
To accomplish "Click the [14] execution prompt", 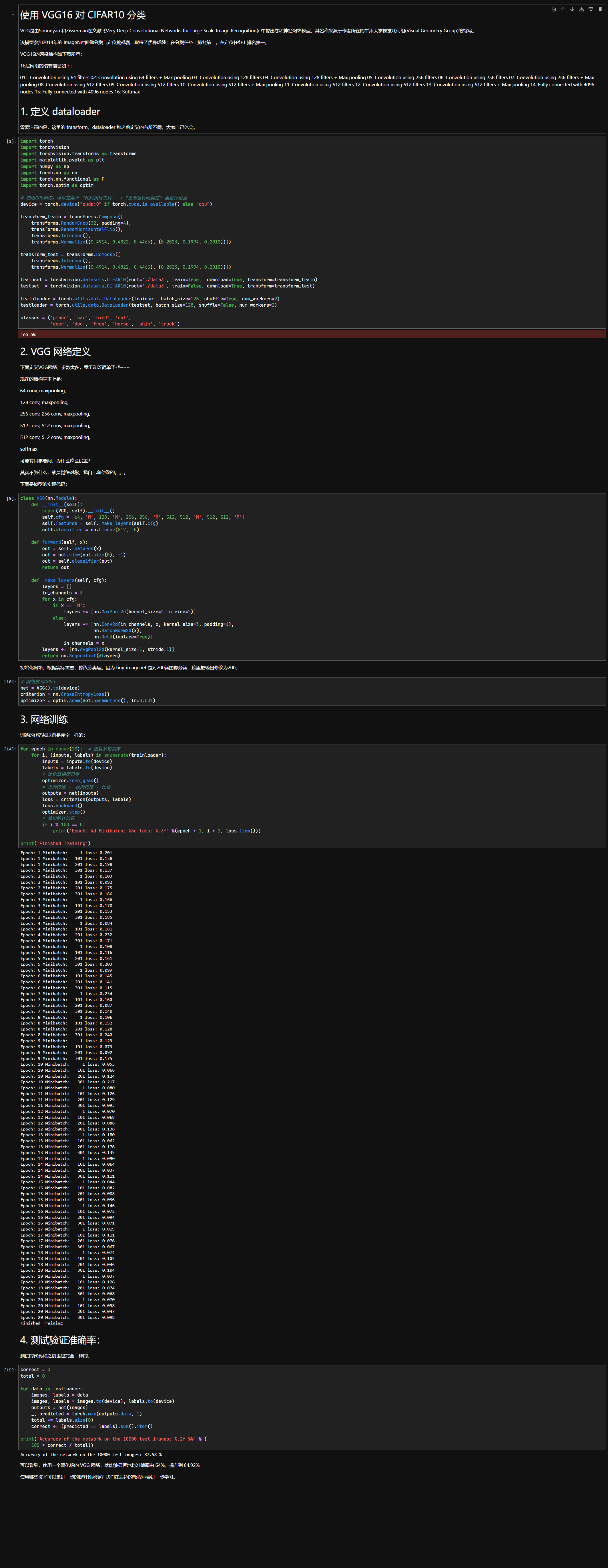I will [x=10, y=749].
